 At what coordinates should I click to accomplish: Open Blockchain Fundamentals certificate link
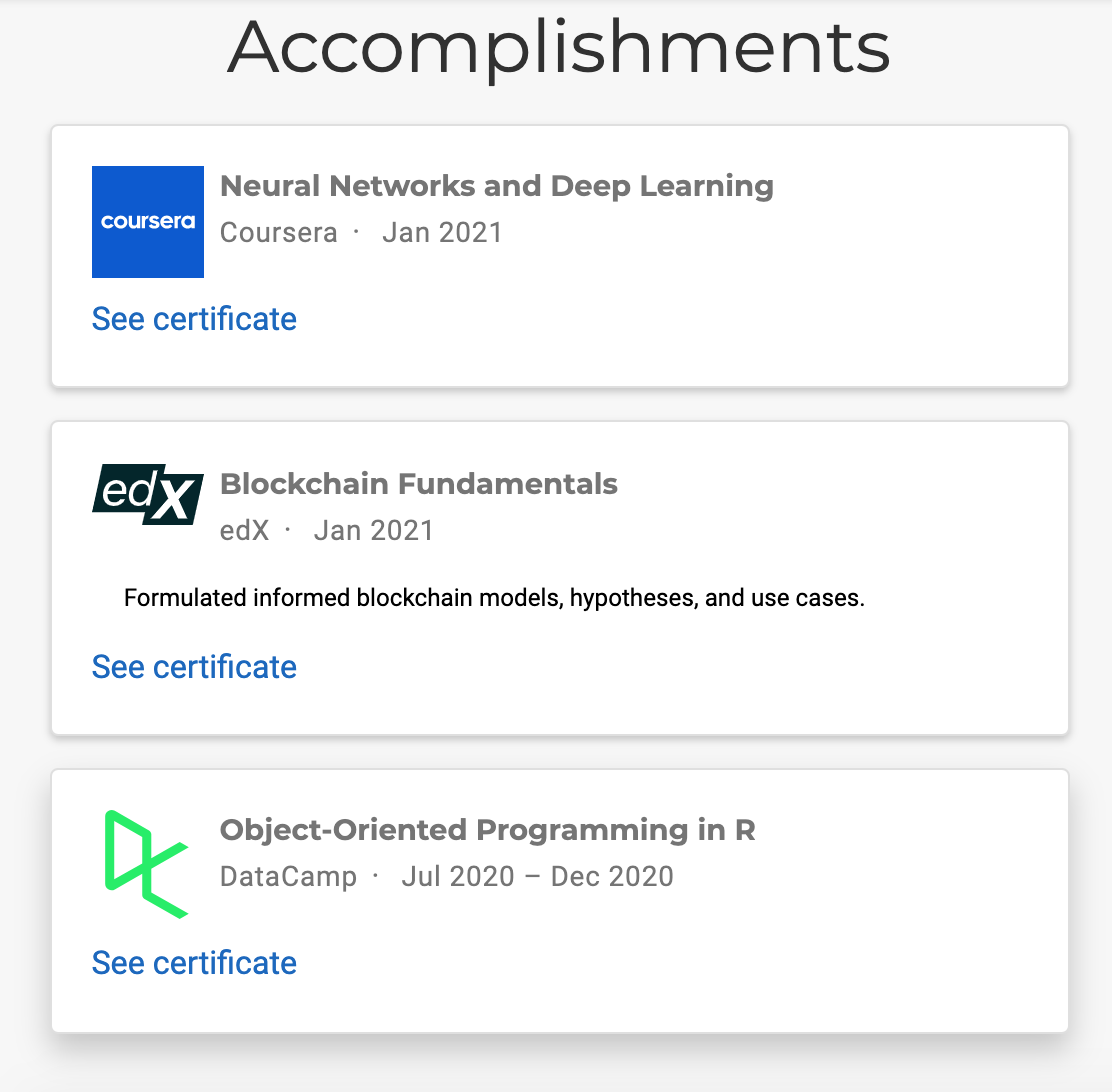194,667
